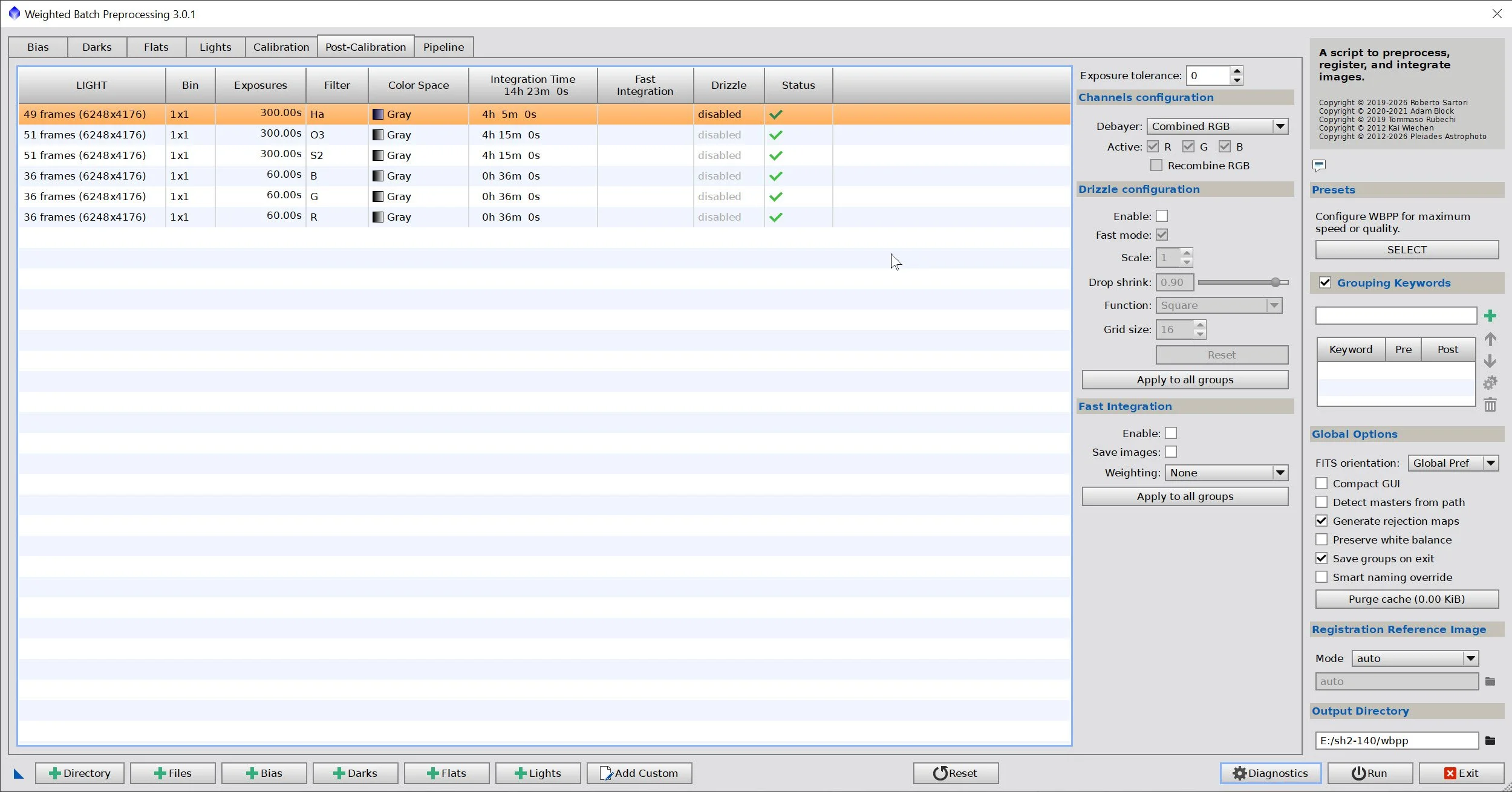This screenshot has width=1512, height=792.
Task: Move the keyword up with the arrow
Action: point(1490,339)
